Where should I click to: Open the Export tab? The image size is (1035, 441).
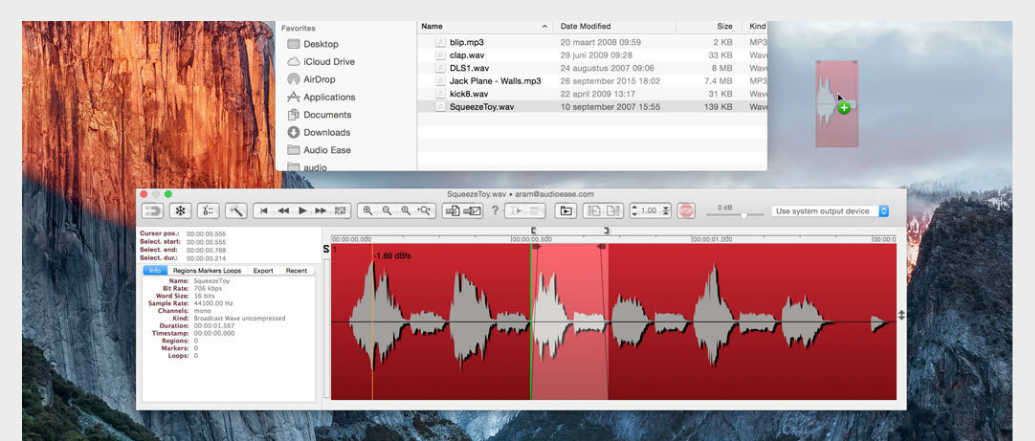(x=263, y=271)
